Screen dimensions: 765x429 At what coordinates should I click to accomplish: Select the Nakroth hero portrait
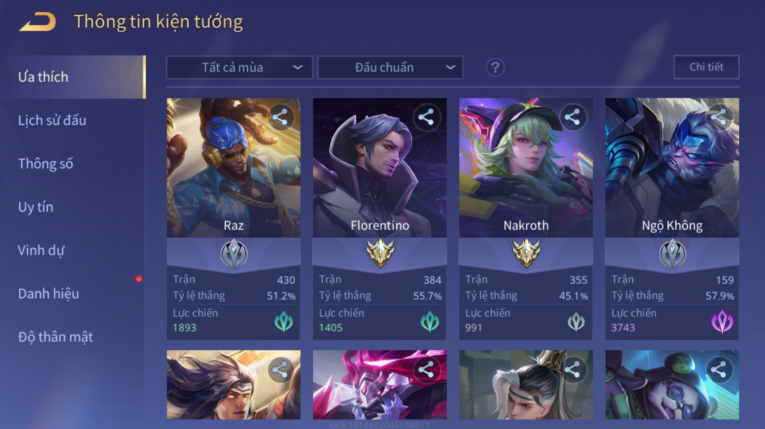pos(526,168)
